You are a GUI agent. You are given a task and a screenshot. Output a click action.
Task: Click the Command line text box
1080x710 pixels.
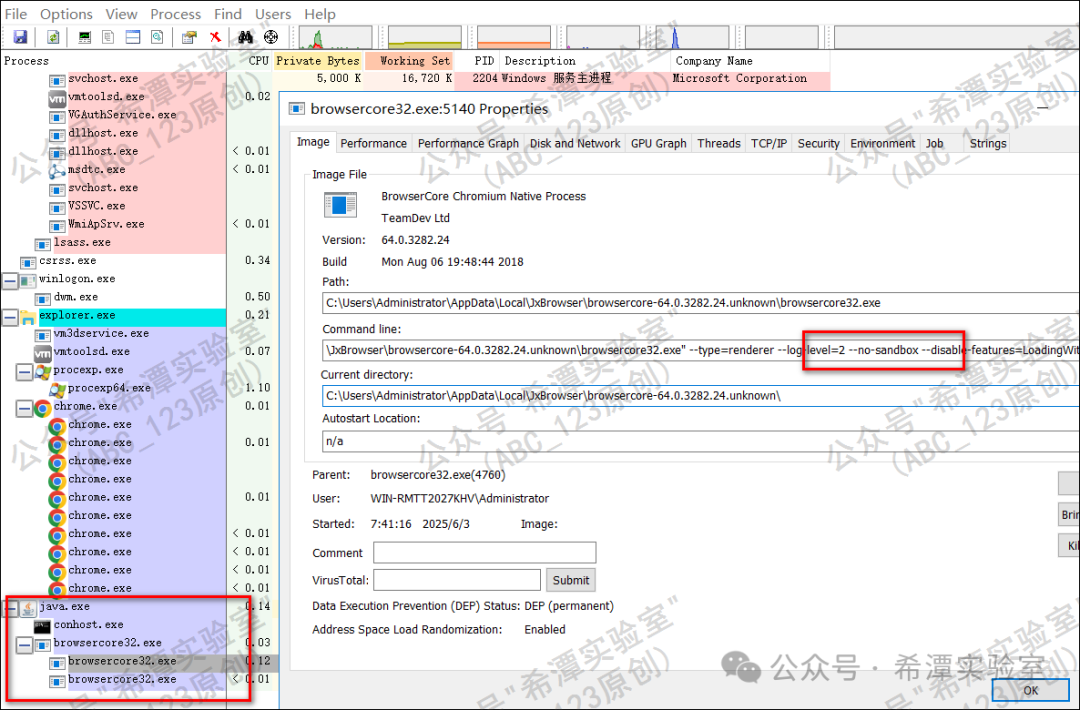700,350
